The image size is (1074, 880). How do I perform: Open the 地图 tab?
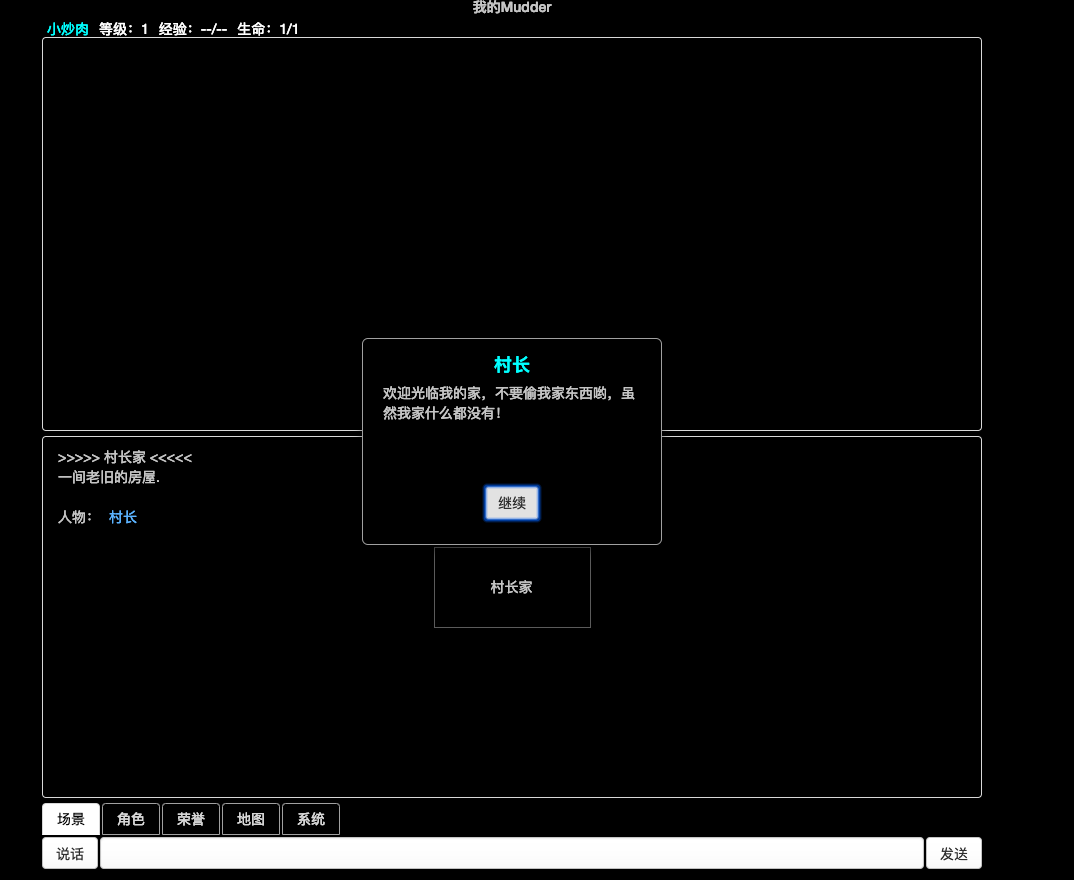pyautogui.click(x=251, y=819)
